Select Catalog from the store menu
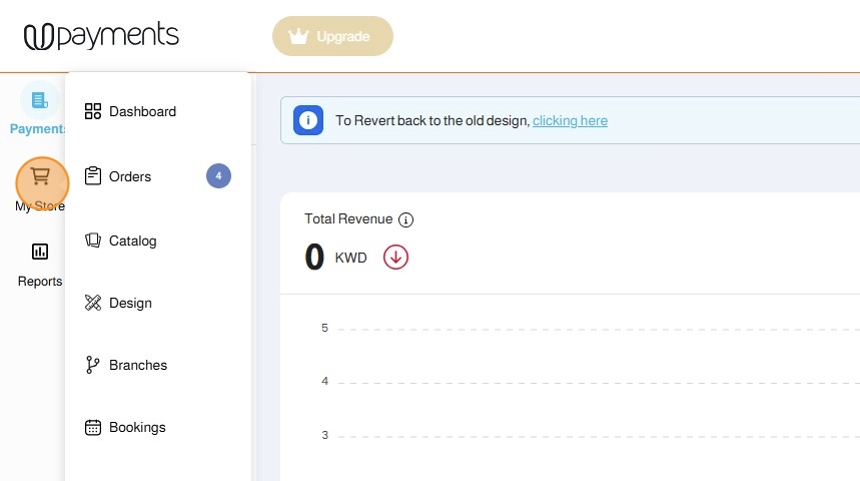Image resolution: width=860 pixels, height=481 pixels. [133, 241]
